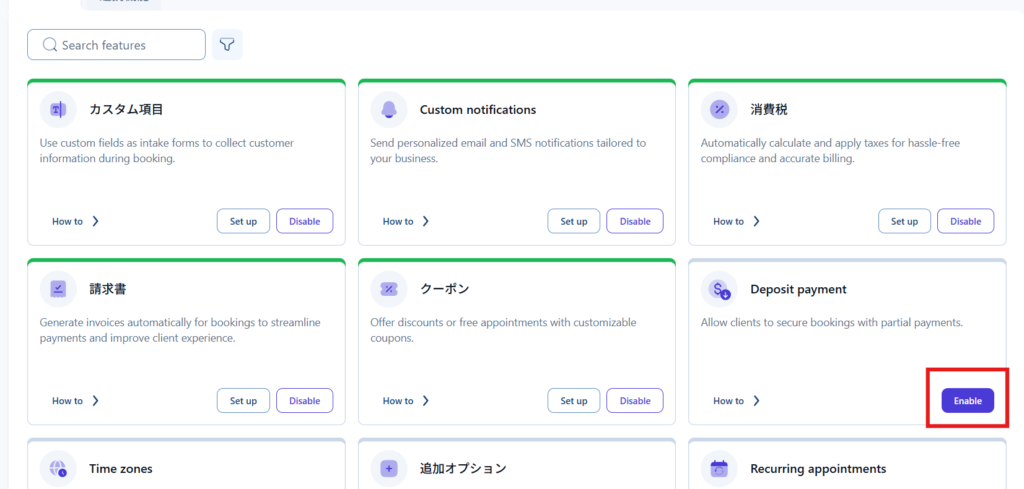Screen dimensions: 1024x489
Task: Click the filter funnel icon
Action: pyautogui.click(x=227, y=45)
